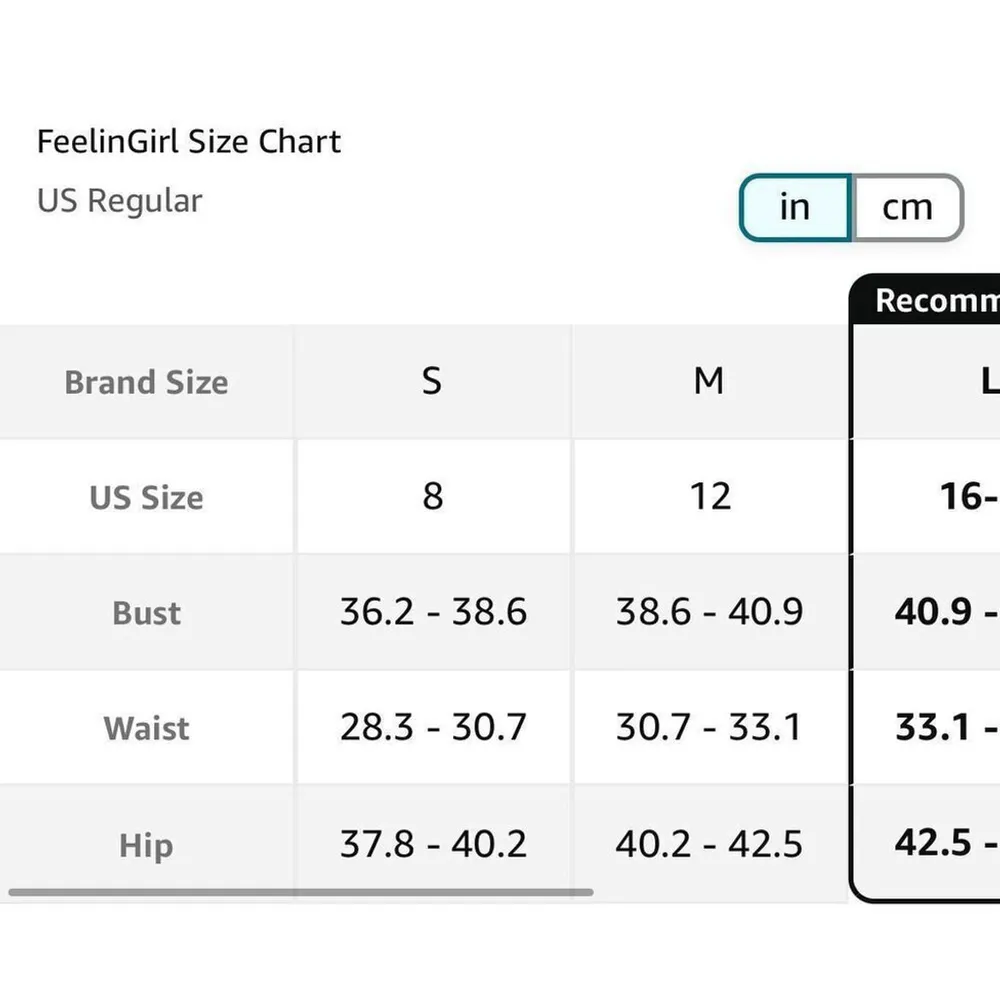Click hip 37.8 - 40.2 cell
This screenshot has width=1000, height=1000.
coord(432,844)
